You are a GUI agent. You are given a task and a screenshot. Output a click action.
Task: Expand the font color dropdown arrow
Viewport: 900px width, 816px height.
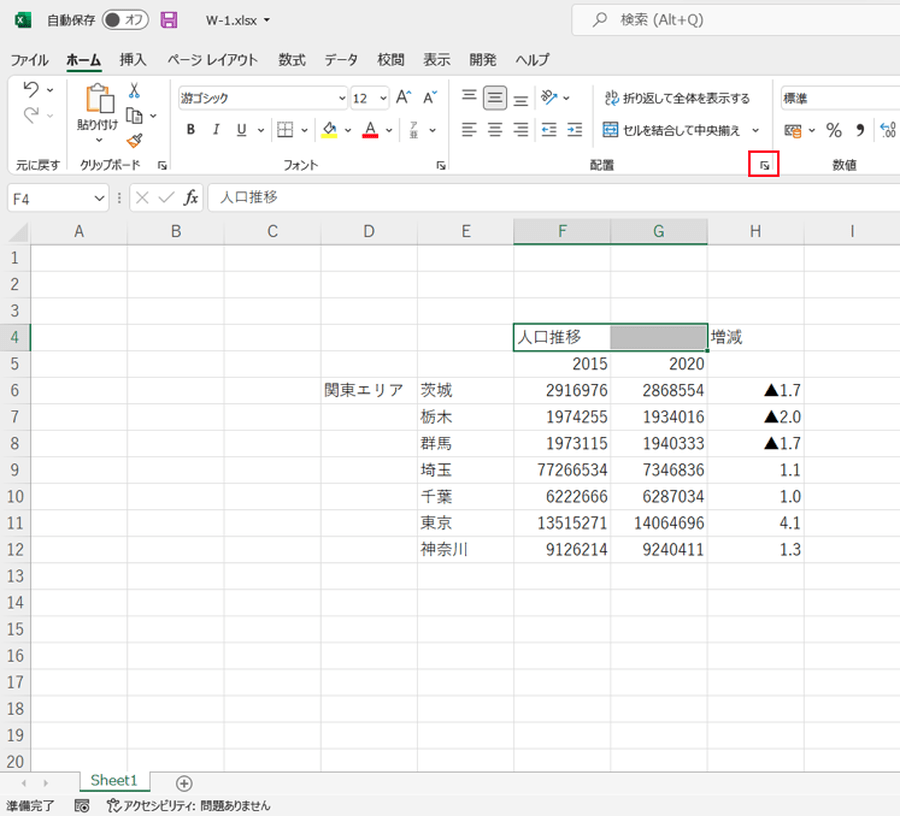click(389, 130)
